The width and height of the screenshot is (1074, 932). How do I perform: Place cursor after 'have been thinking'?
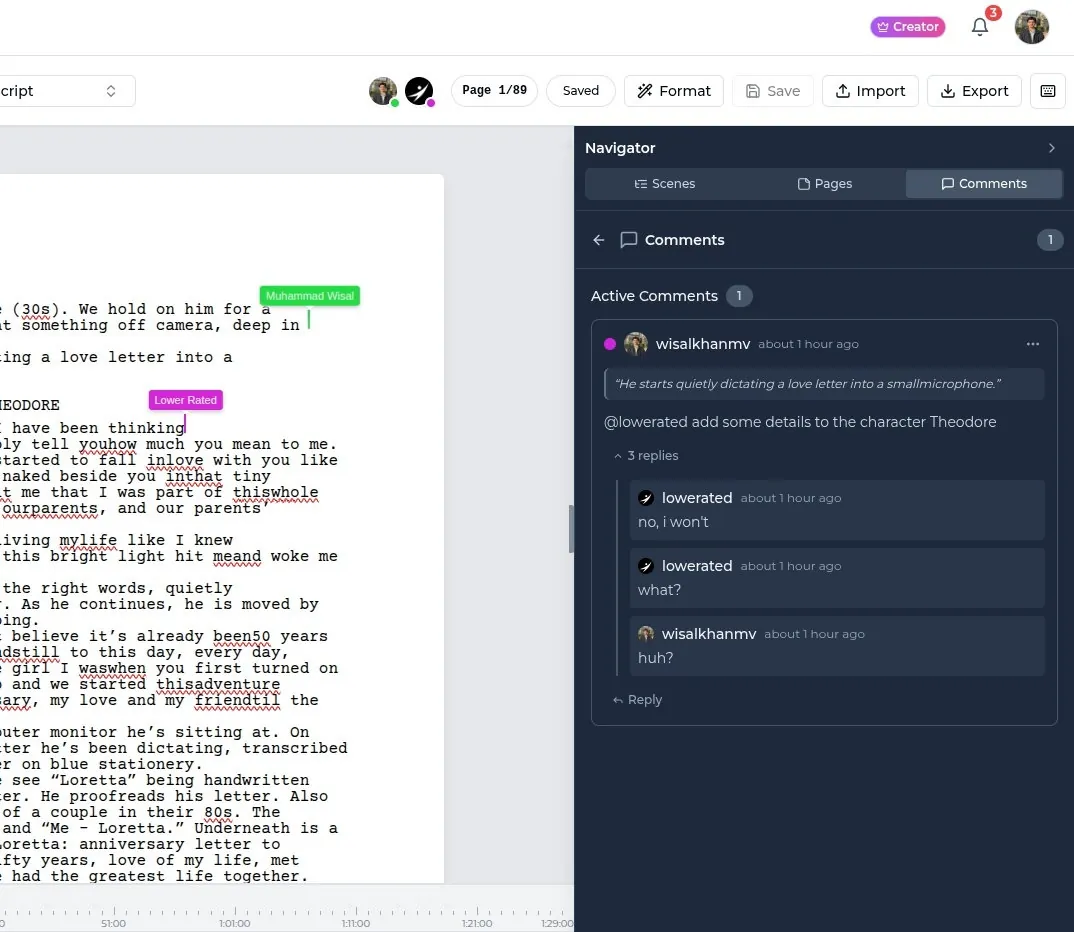coord(186,427)
